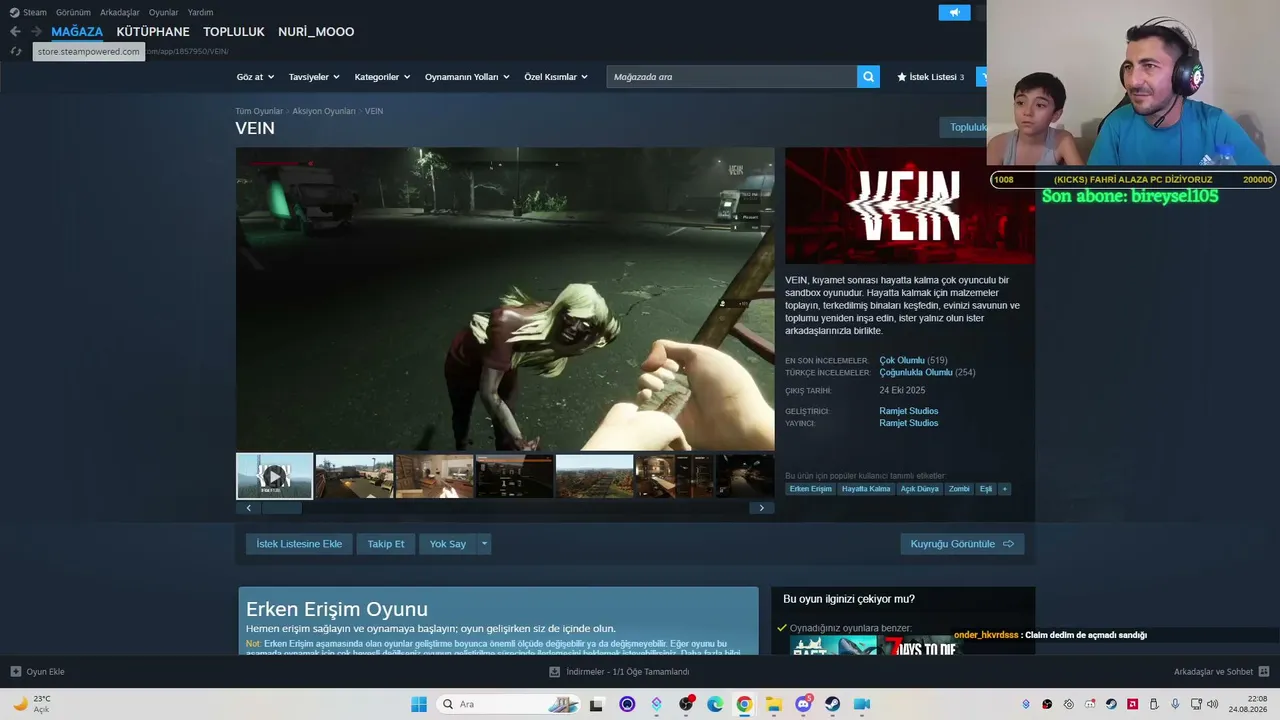The height and width of the screenshot is (720, 1280).
Task: Launch Google Chrome from the taskbar
Action: 744,704
